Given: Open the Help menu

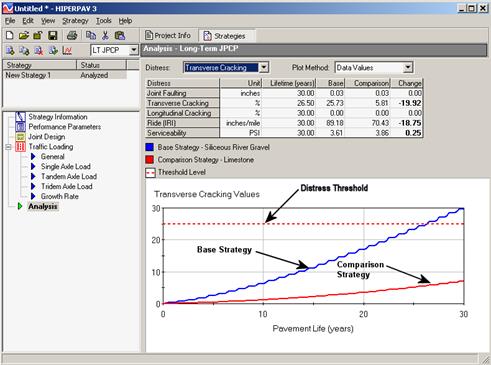Looking at the screenshot, I should (x=125, y=21).
